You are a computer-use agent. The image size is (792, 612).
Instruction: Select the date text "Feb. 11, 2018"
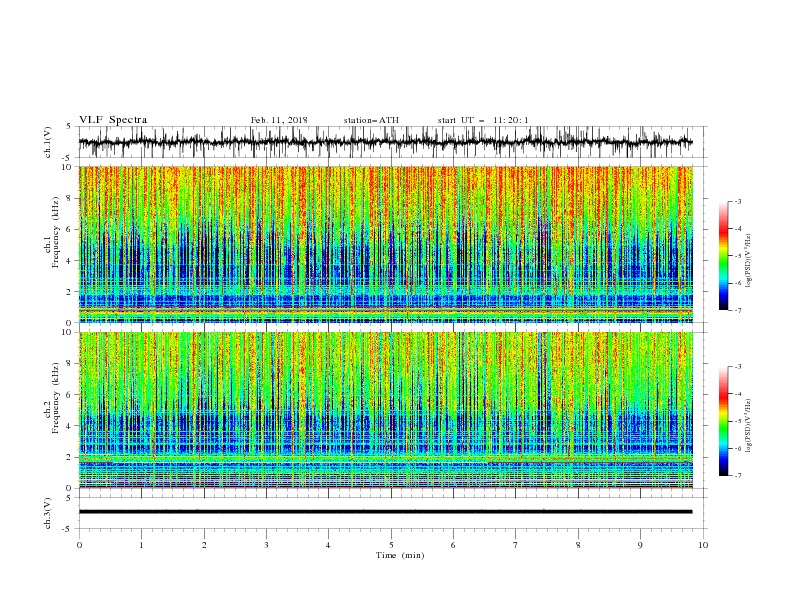tap(279, 120)
